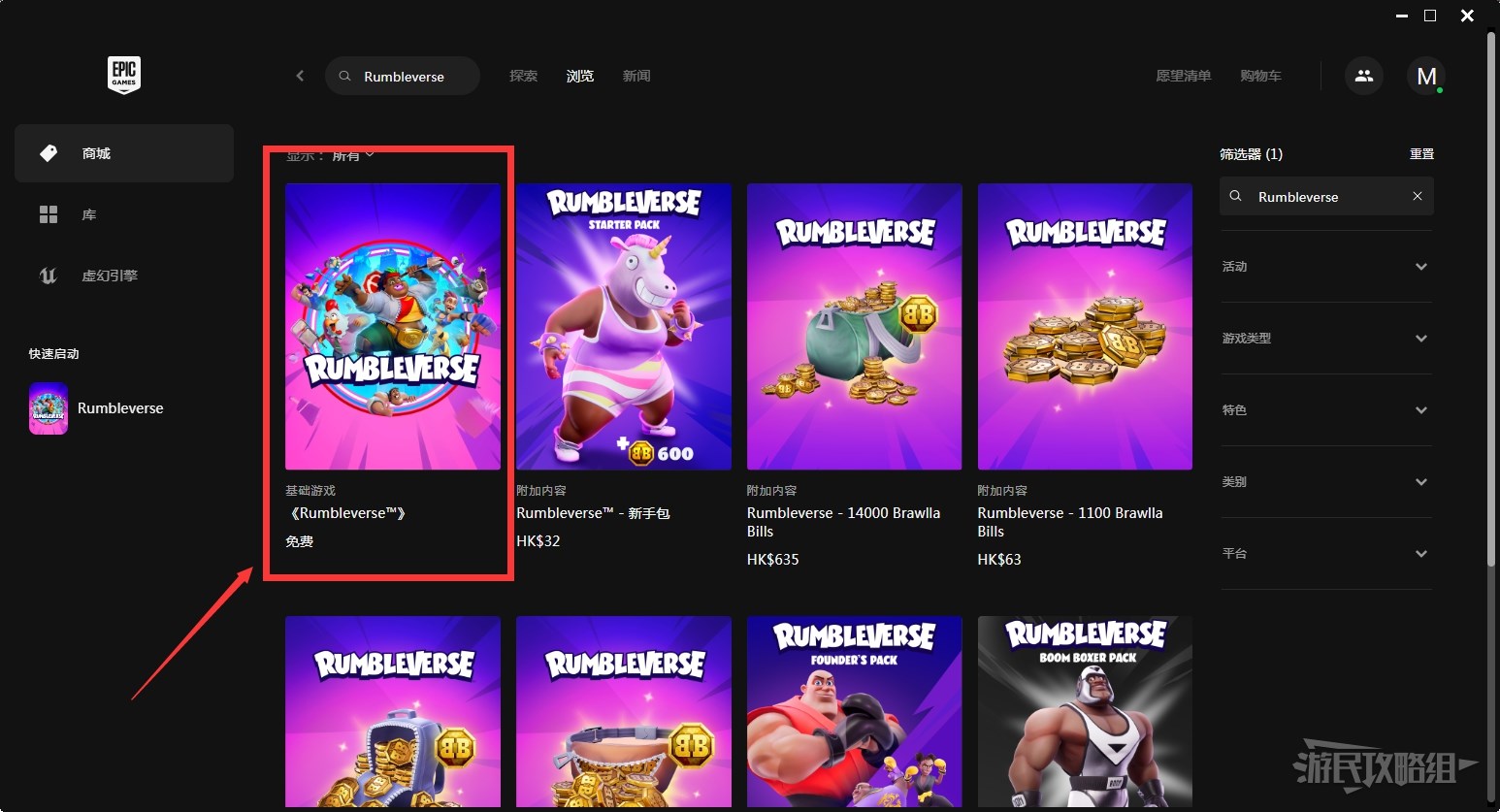Click the library grid icon

(x=49, y=214)
